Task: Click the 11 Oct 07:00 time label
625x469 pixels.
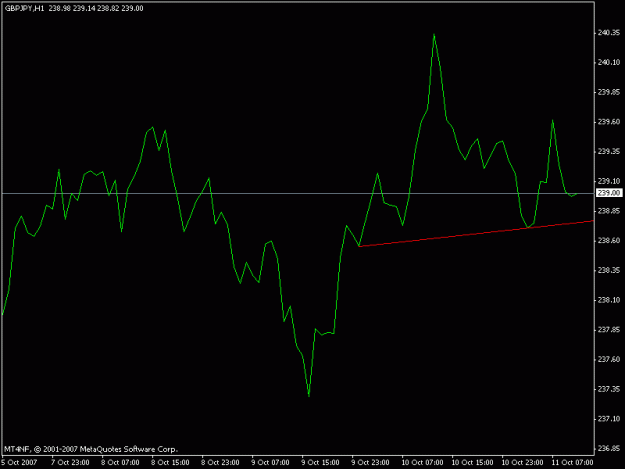Action: click(x=572, y=462)
